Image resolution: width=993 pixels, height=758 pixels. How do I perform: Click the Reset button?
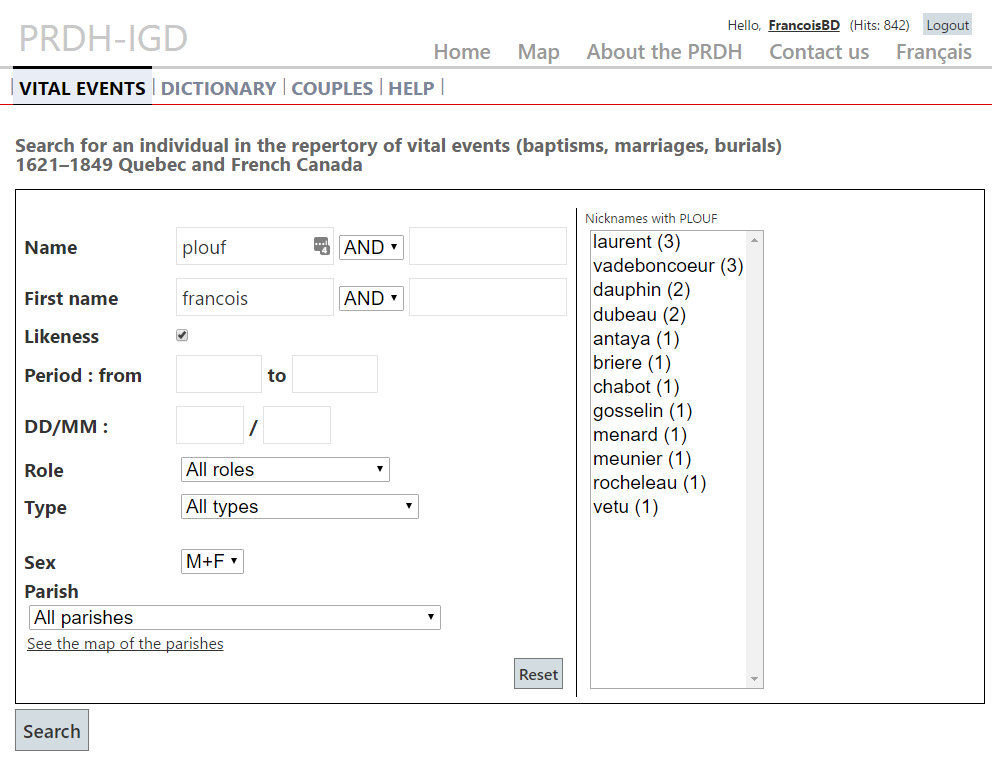tap(538, 674)
